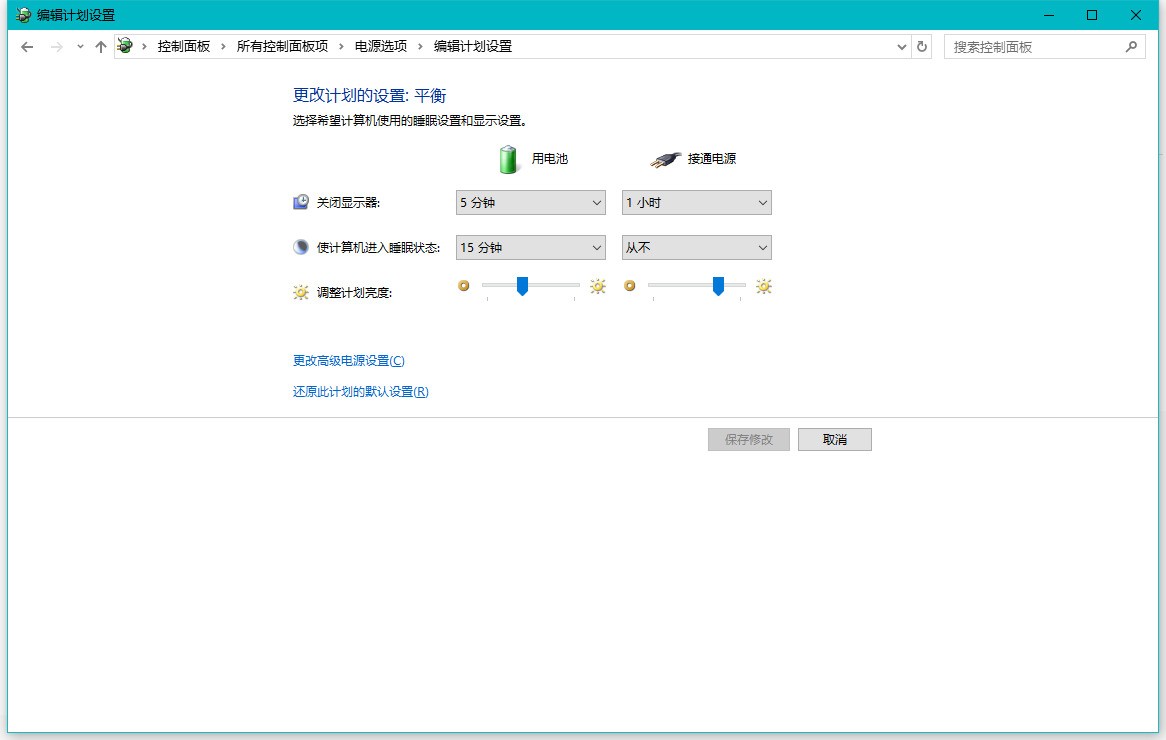1166x740 pixels.
Task: Open battery sleep dropdown showing 15 分钟
Action: [531, 247]
